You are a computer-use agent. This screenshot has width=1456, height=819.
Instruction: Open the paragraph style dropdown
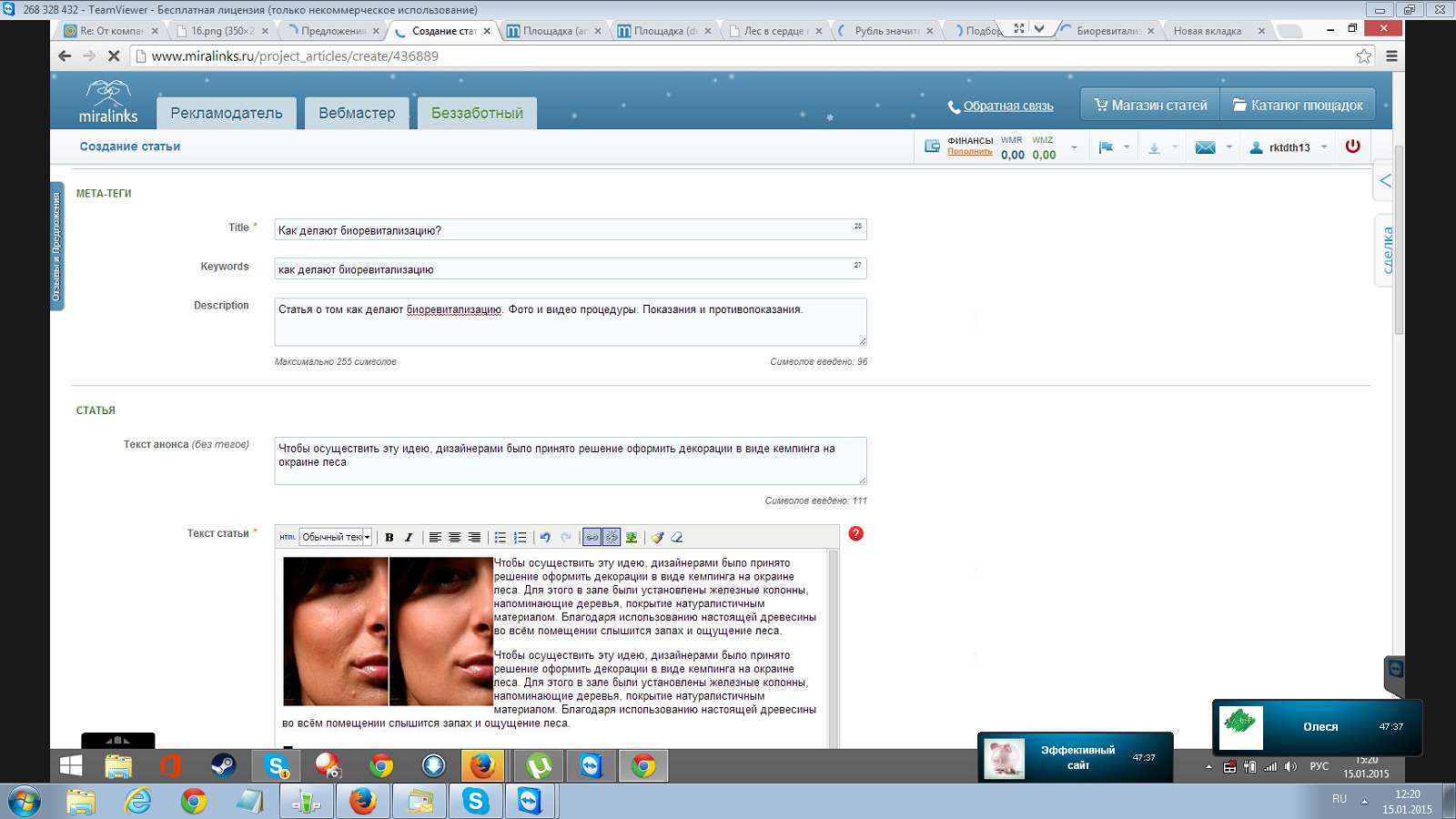(x=336, y=537)
